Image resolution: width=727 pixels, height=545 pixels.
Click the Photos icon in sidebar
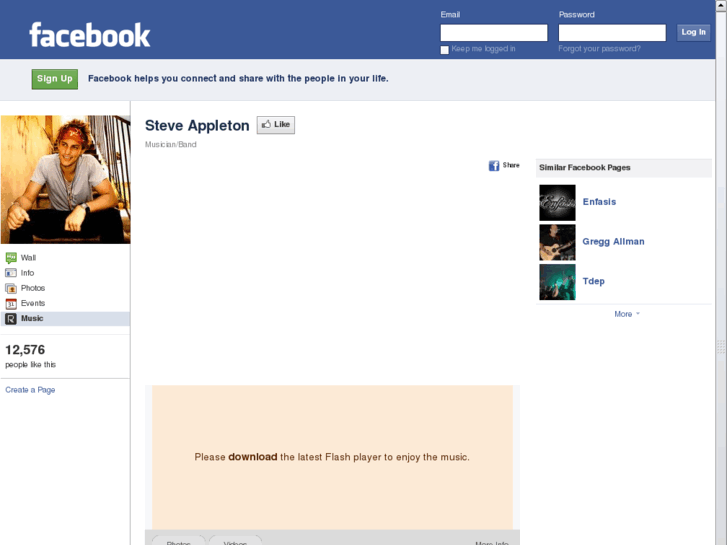click(x=11, y=289)
